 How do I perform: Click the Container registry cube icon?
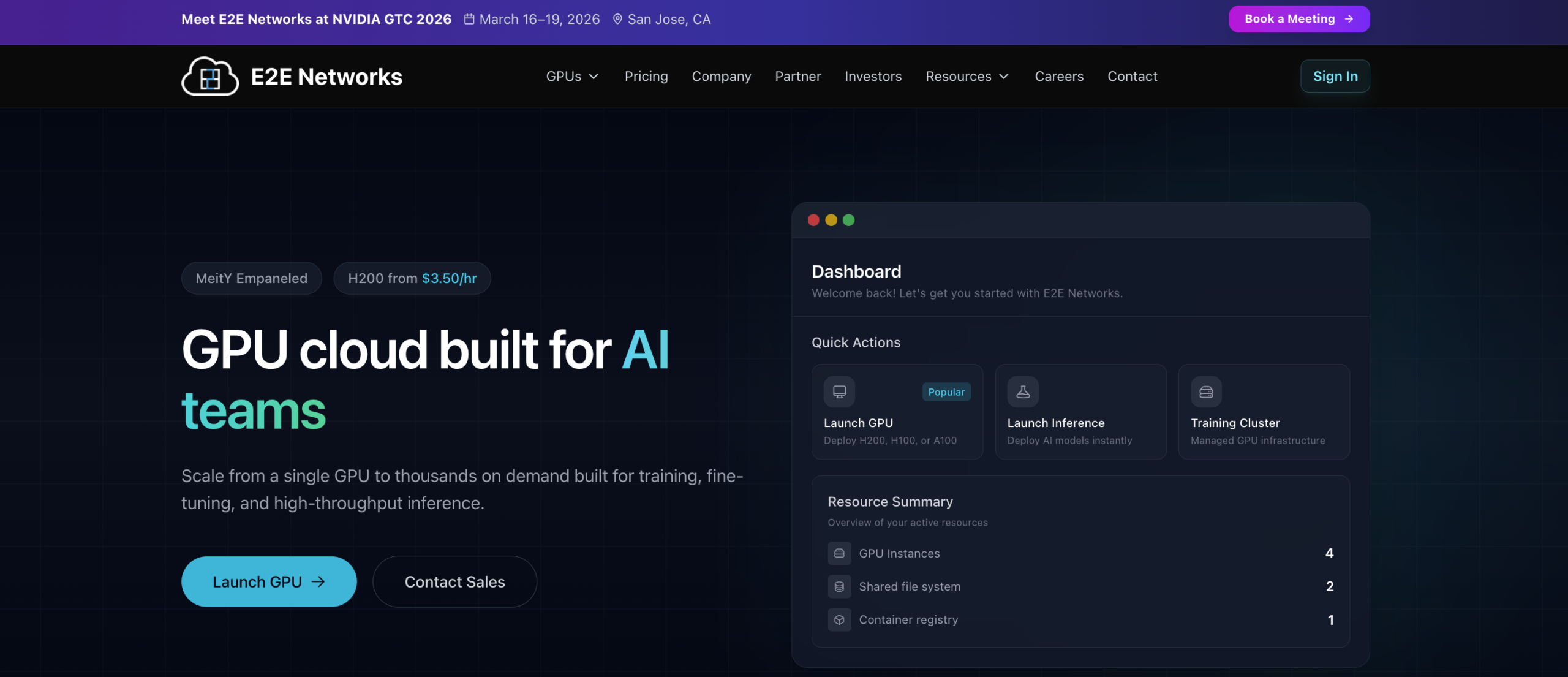839,619
